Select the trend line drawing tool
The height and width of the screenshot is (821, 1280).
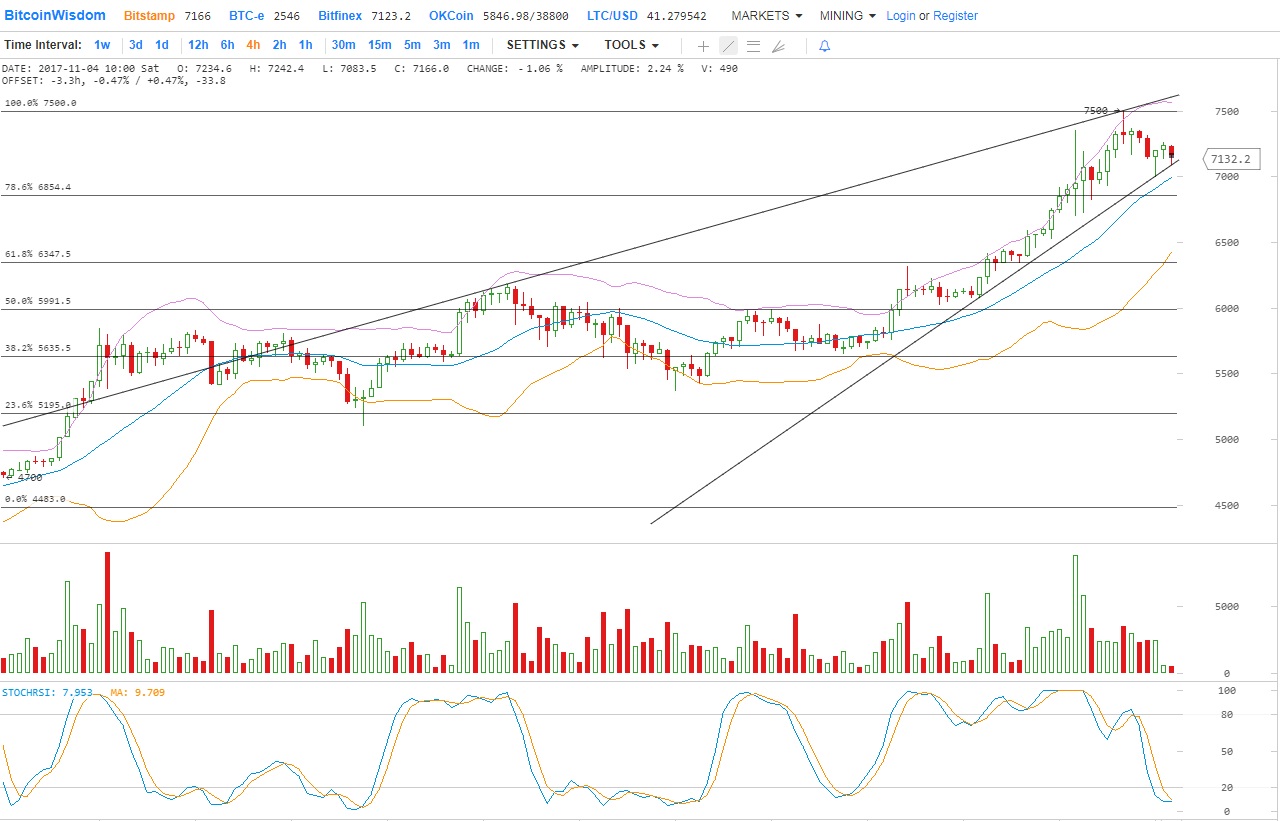(x=728, y=46)
